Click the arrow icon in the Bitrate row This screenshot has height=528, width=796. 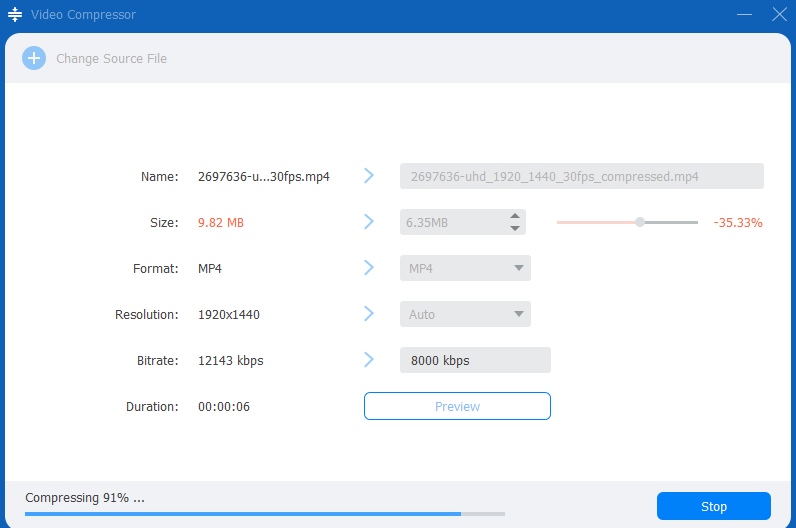pyautogui.click(x=368, y=360)
